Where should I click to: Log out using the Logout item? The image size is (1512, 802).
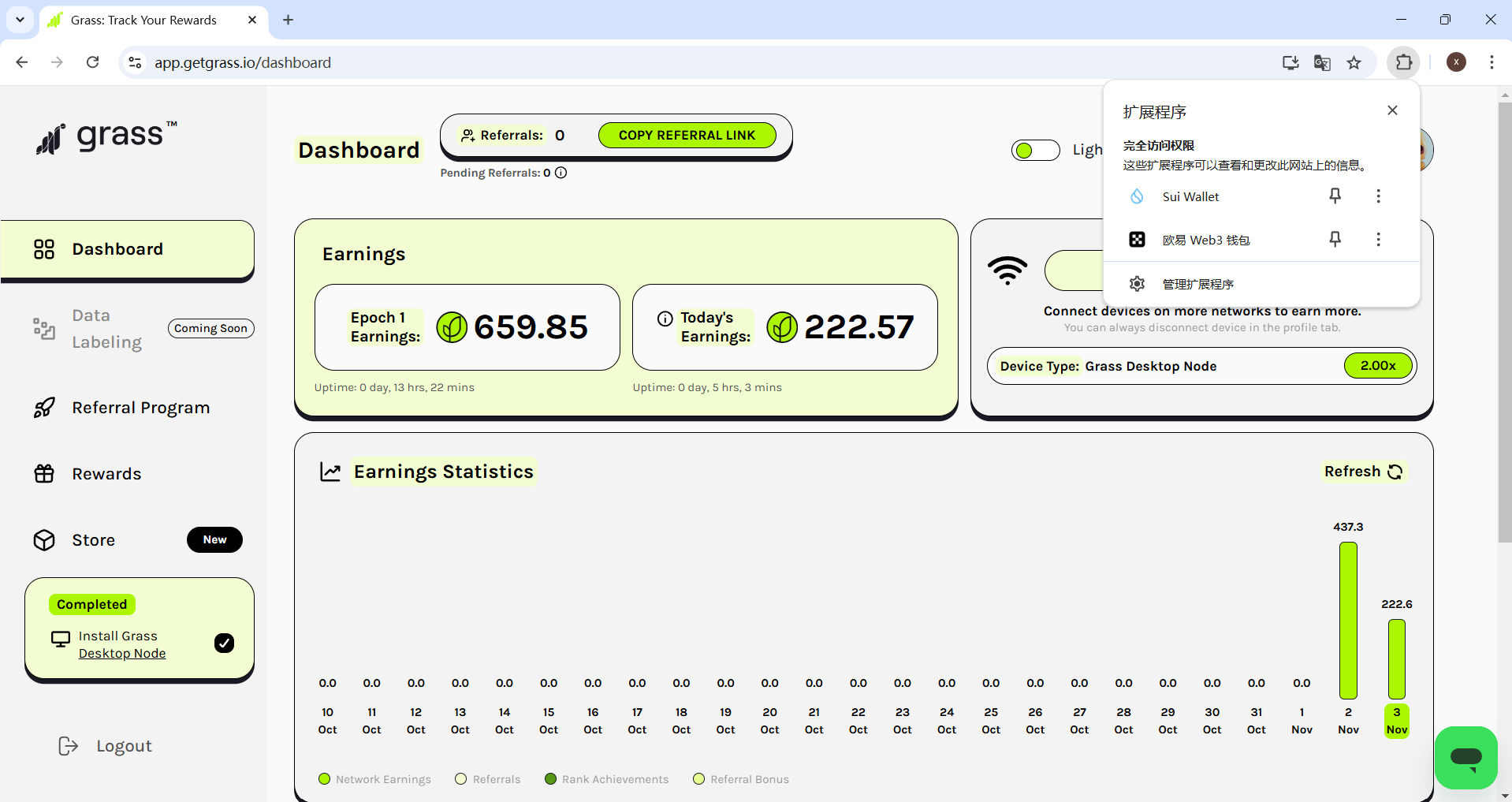tap(106, 746)
